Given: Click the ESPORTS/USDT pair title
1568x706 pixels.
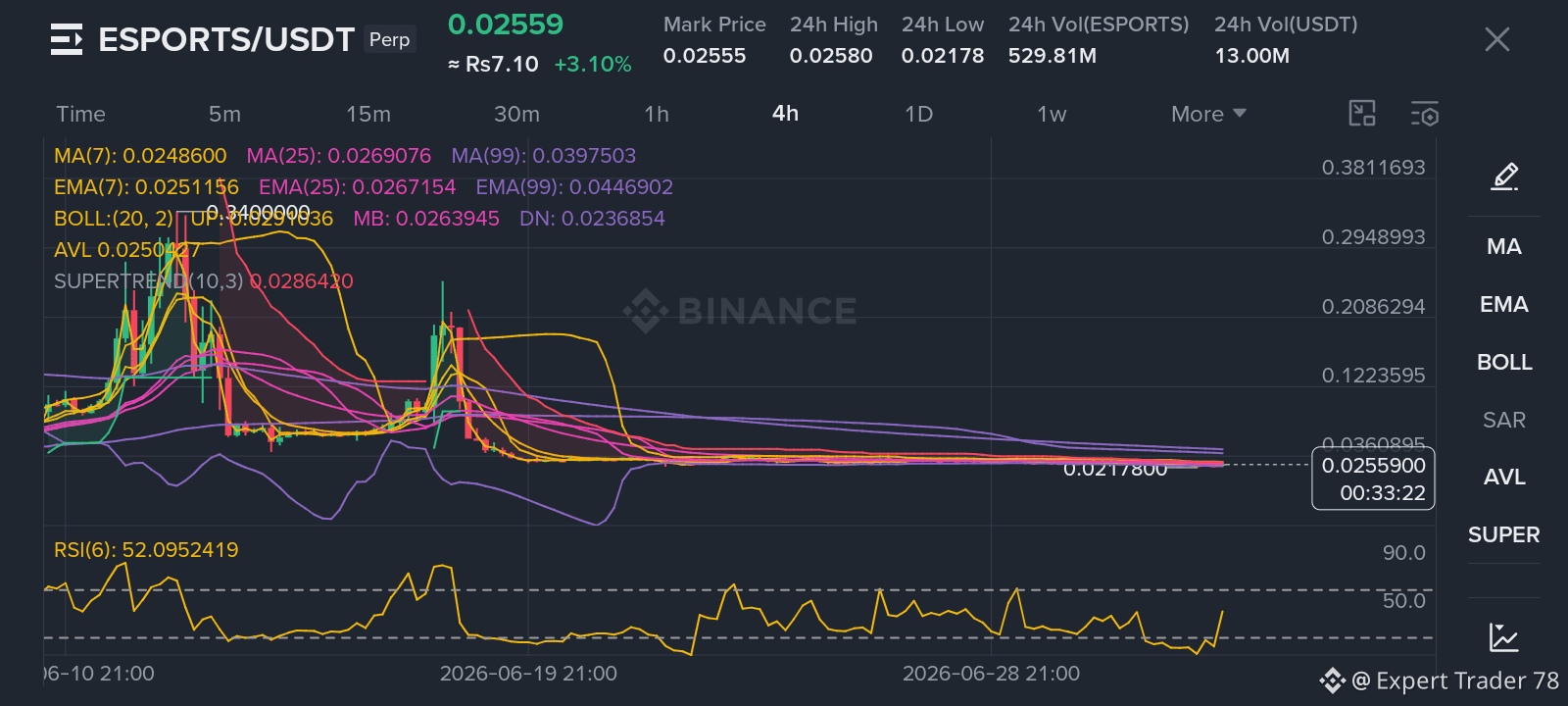Looking at the screenshot, I should (x=225, y=39).
